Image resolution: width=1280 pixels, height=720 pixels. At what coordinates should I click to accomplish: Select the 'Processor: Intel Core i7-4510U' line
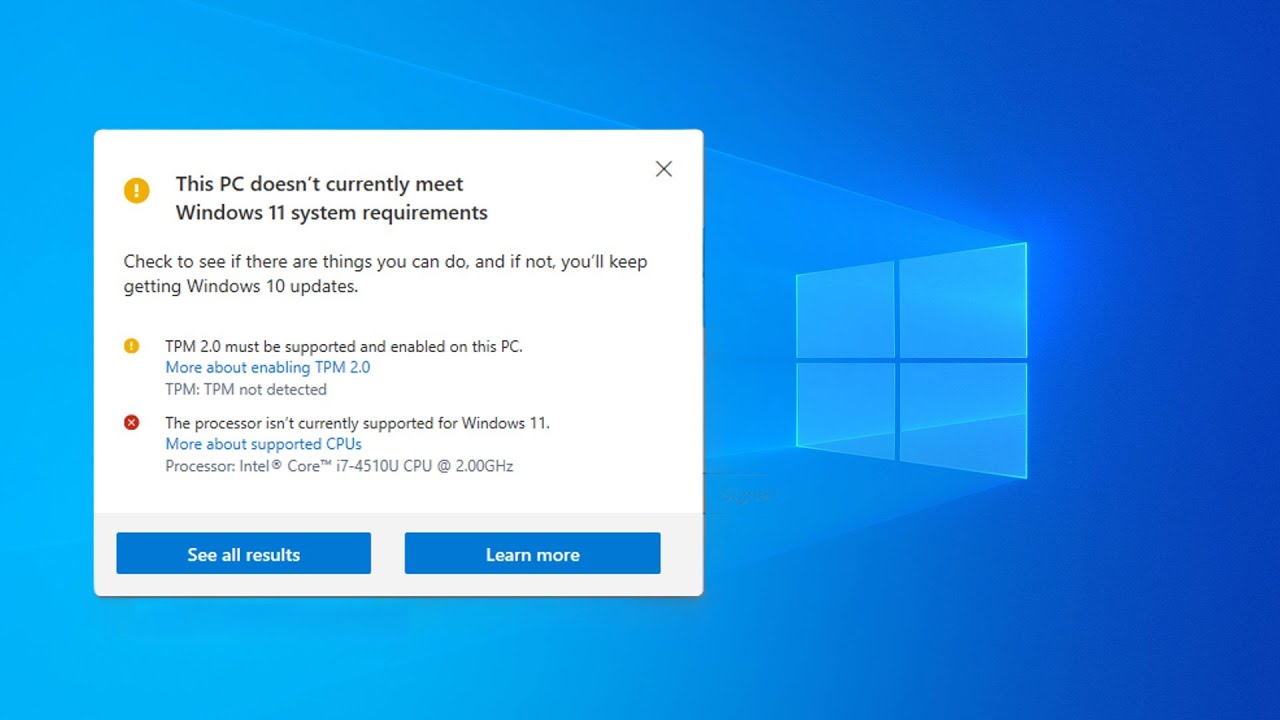pyautogui.click(x=339, y=466)
